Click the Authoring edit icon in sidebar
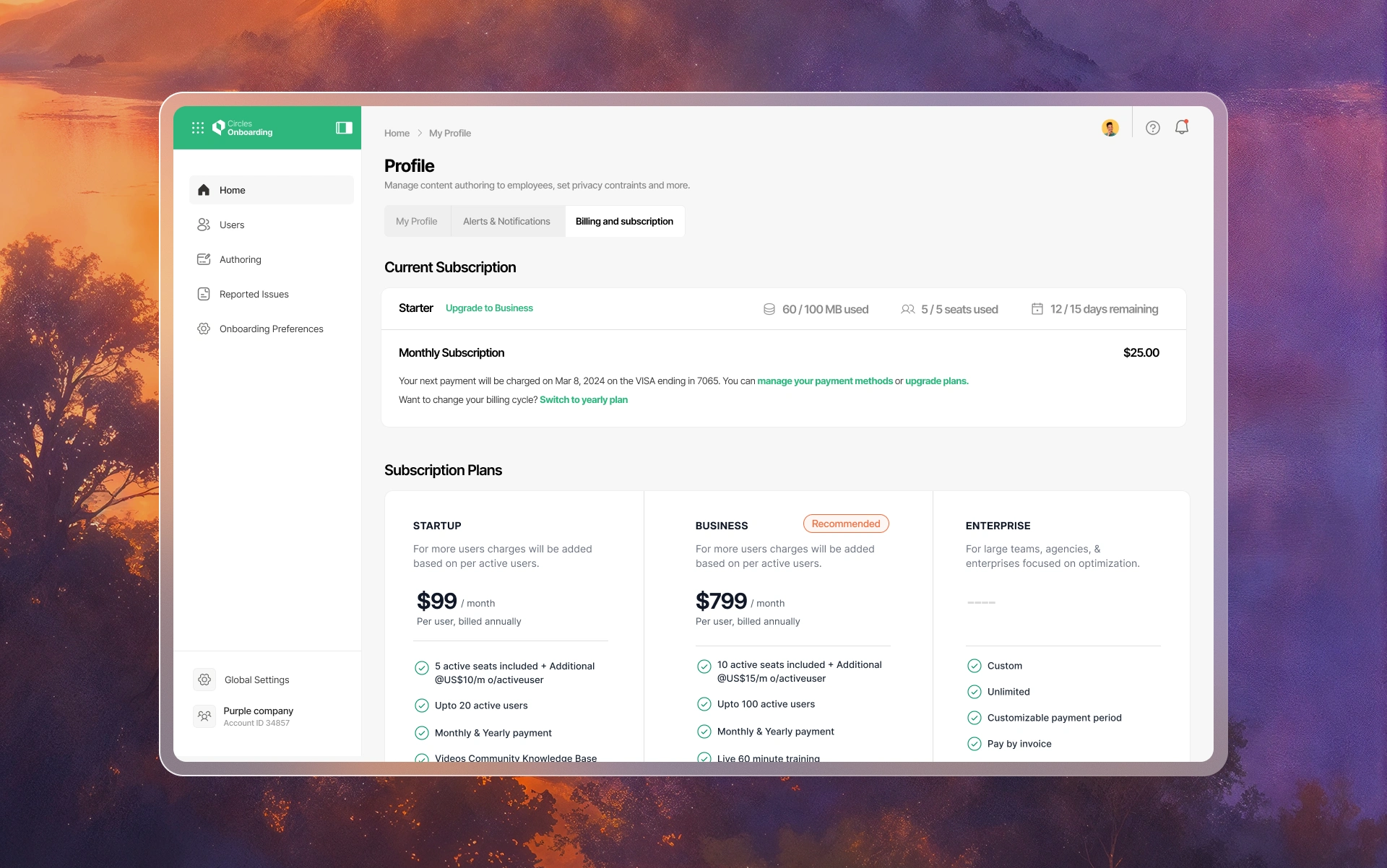The image size is (1387, 868). pos(204,259)
